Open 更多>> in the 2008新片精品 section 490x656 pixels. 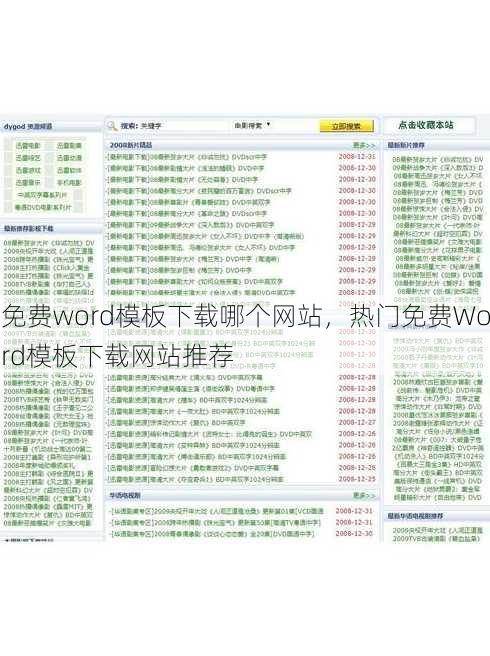pyautogui.click(x=364, y=145)
